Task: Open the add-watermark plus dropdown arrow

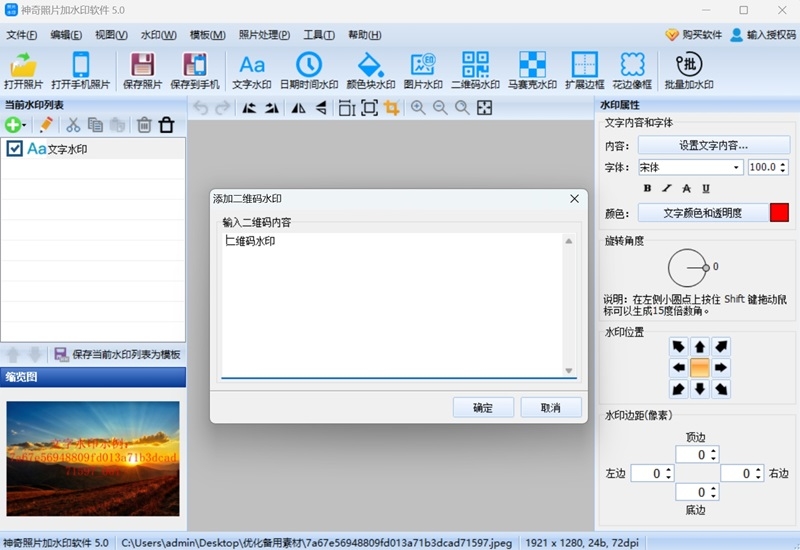Action: coord(24,125)
